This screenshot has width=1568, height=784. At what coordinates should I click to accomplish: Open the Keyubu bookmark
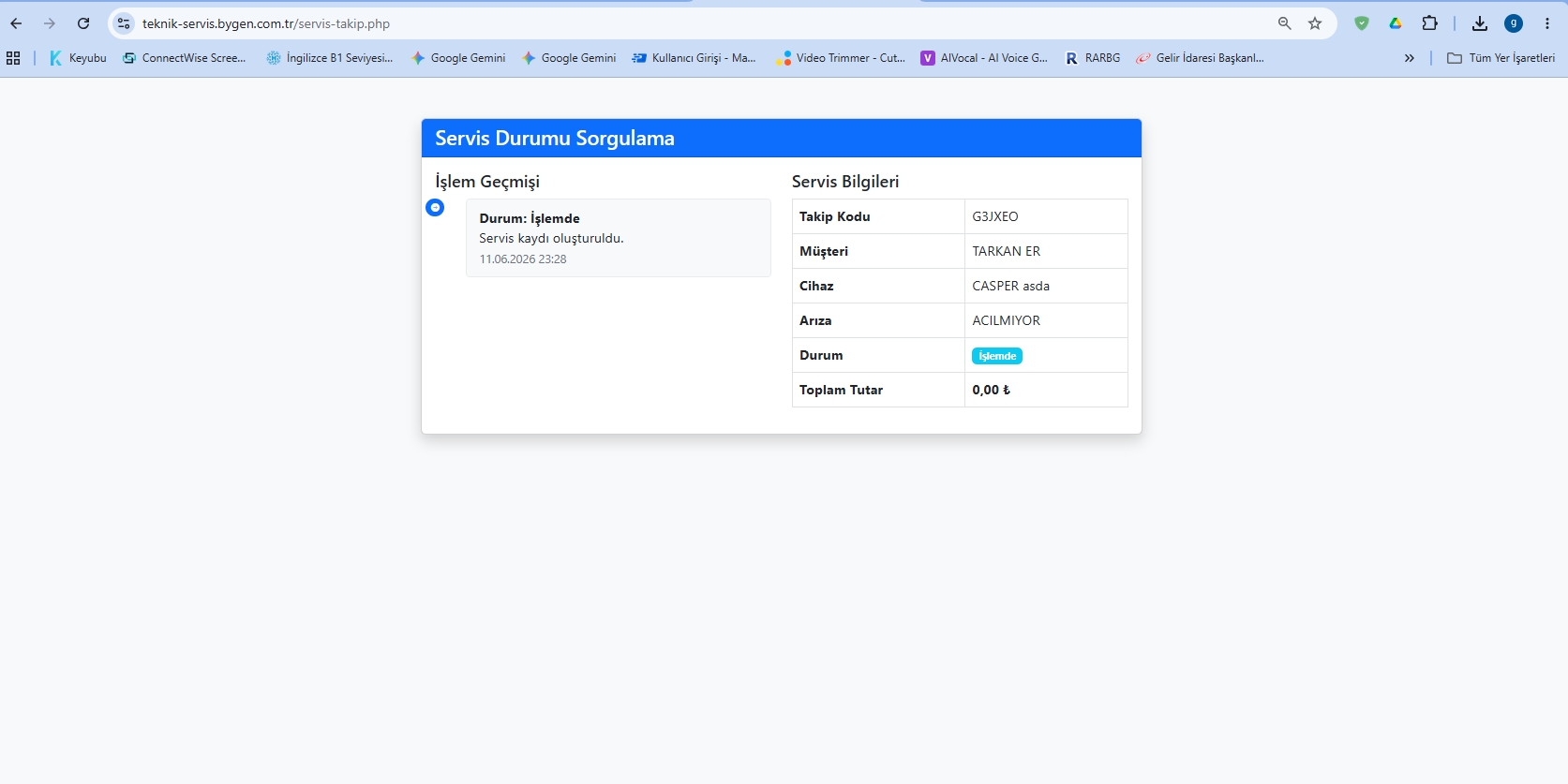tap(78, 58)
